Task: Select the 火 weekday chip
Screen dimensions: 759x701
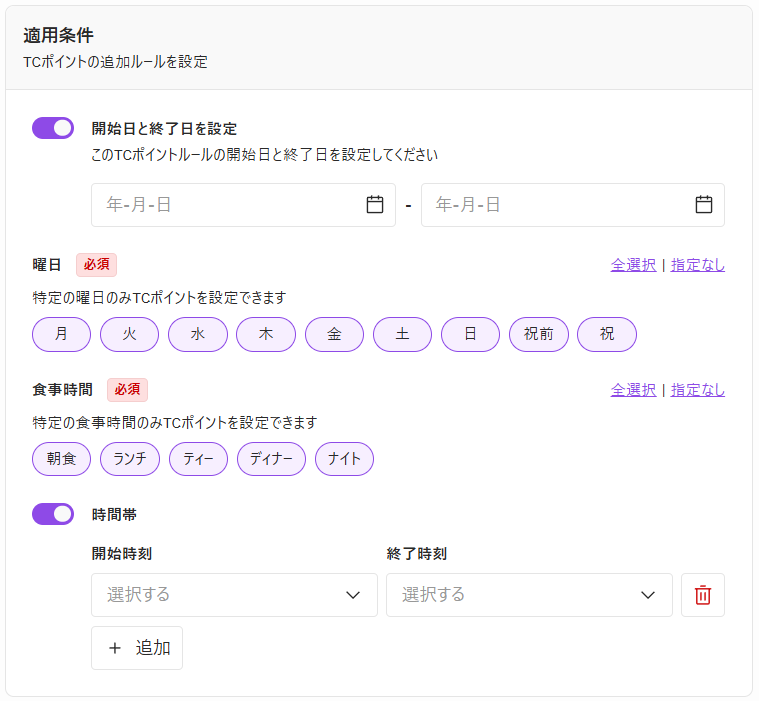Action: pos(130,334)
